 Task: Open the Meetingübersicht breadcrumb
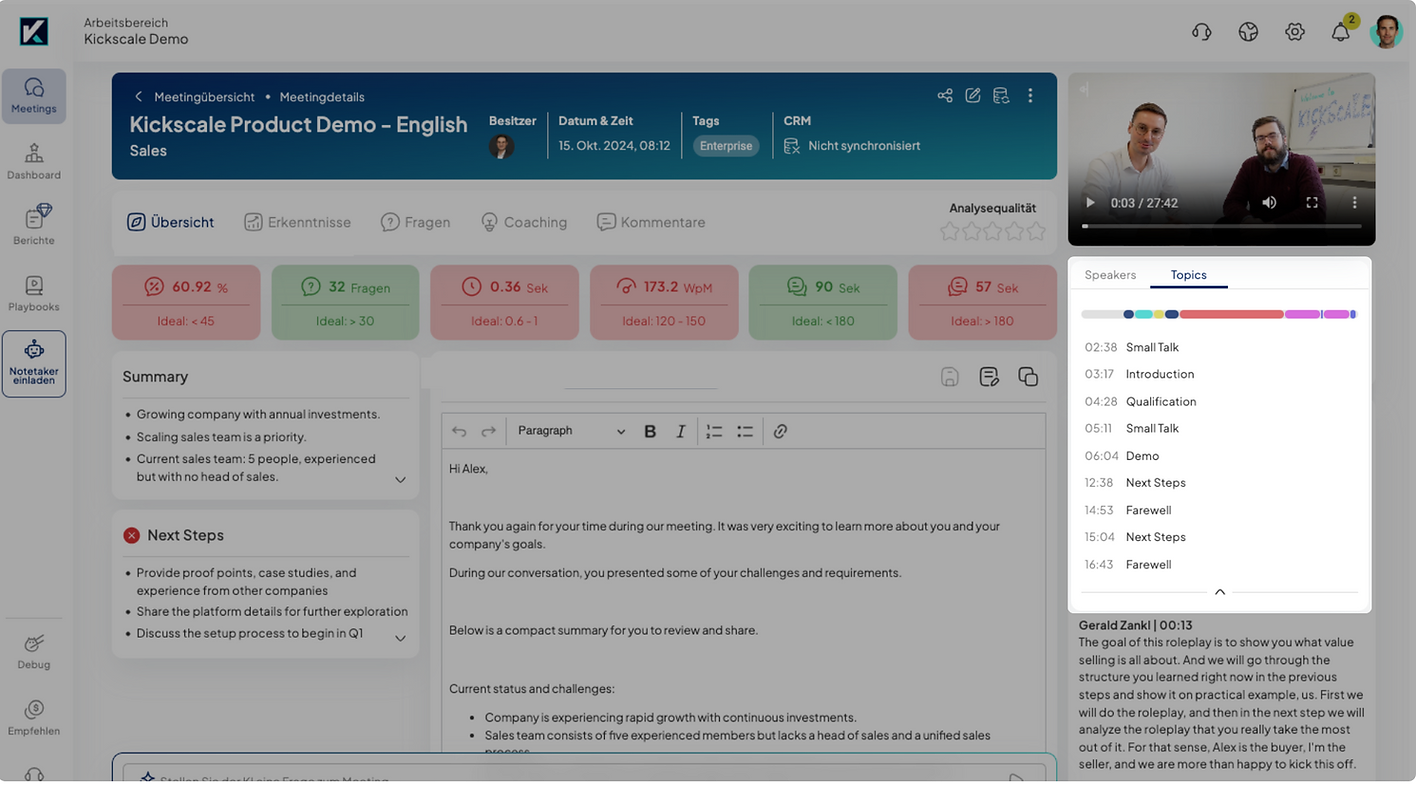click(x=204, y=97)
